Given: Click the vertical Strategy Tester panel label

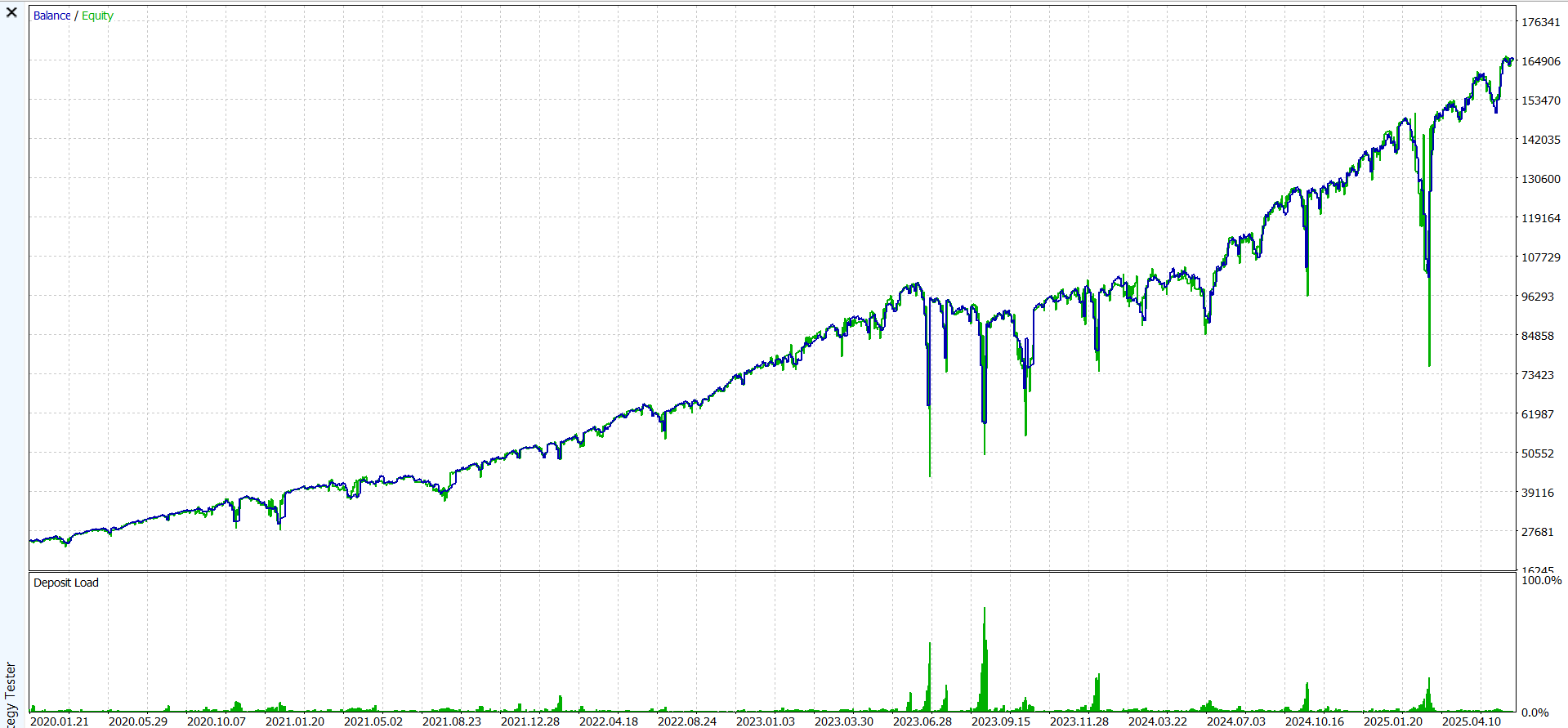Looking at the screenshot, I should pyautogui.click(x=10, y=695).
